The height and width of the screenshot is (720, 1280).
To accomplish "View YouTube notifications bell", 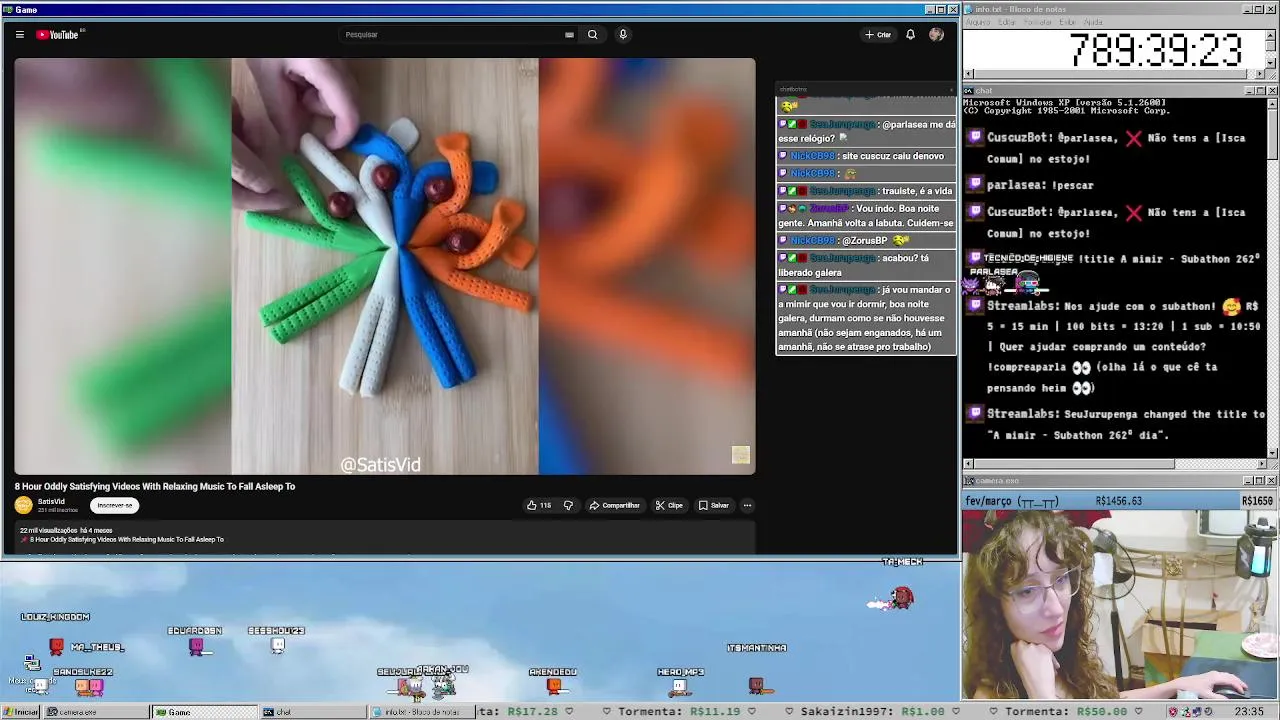I will click(910, 34).
